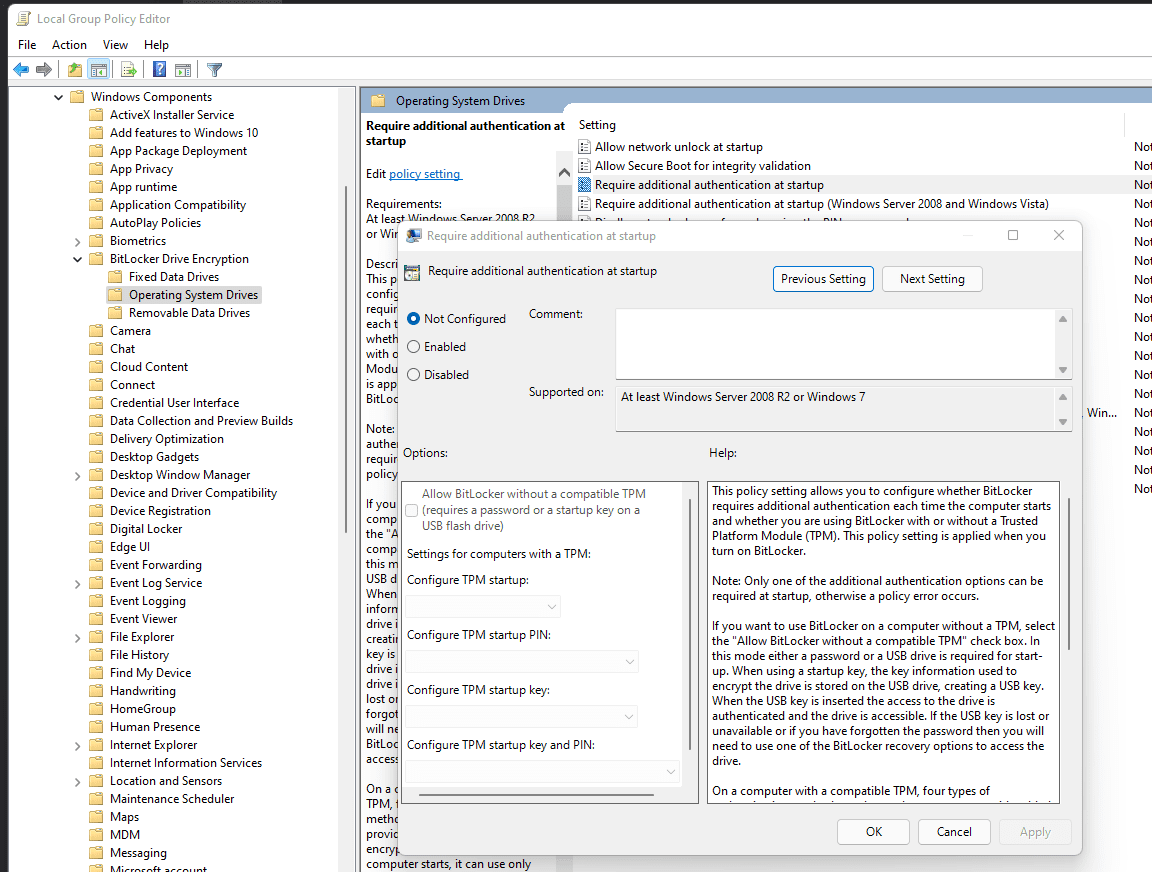Select the Disabled radio button
Screen dimensions: 1152x872
point(414,375)
